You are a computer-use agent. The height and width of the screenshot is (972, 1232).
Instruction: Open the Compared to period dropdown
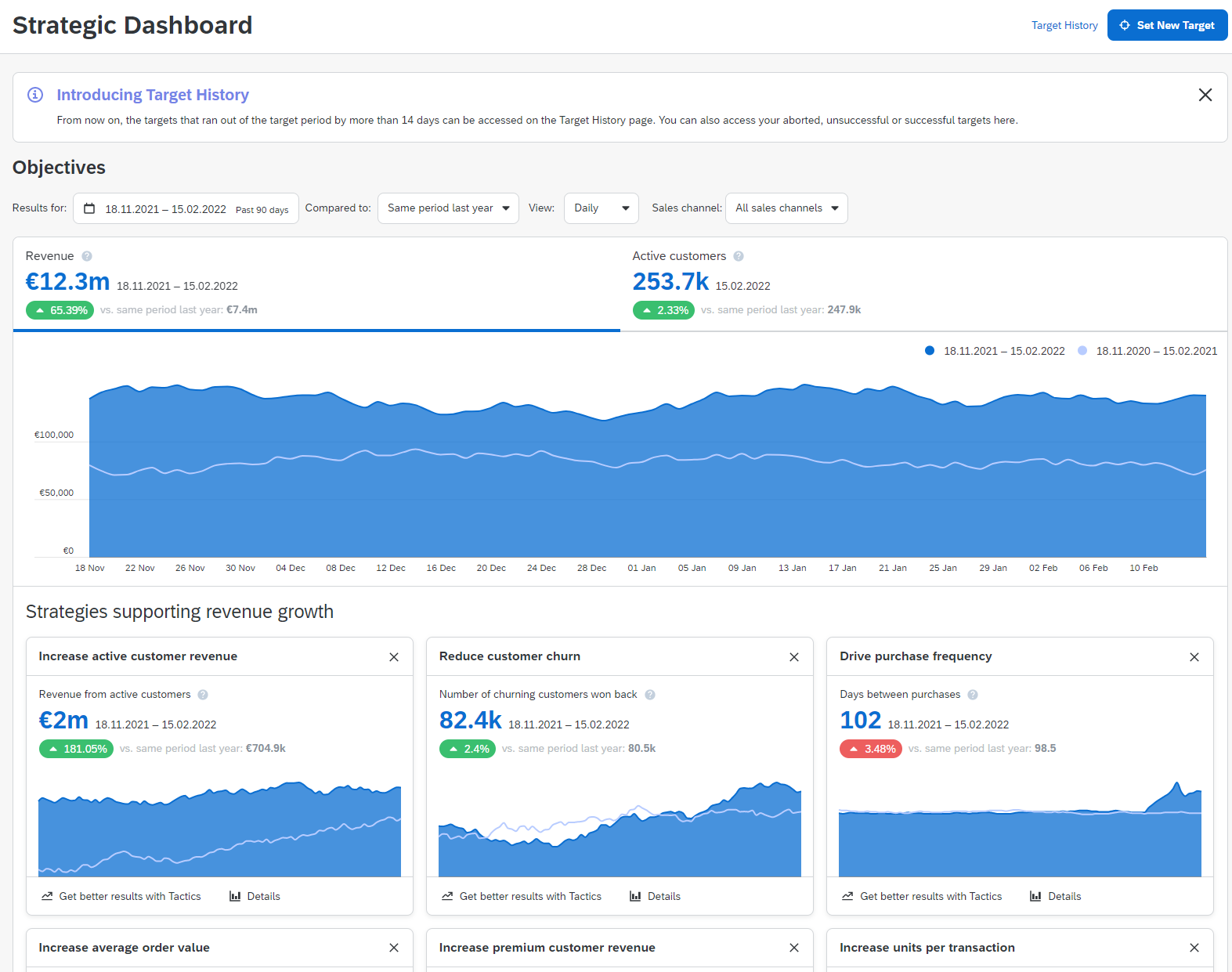[448, 208]
